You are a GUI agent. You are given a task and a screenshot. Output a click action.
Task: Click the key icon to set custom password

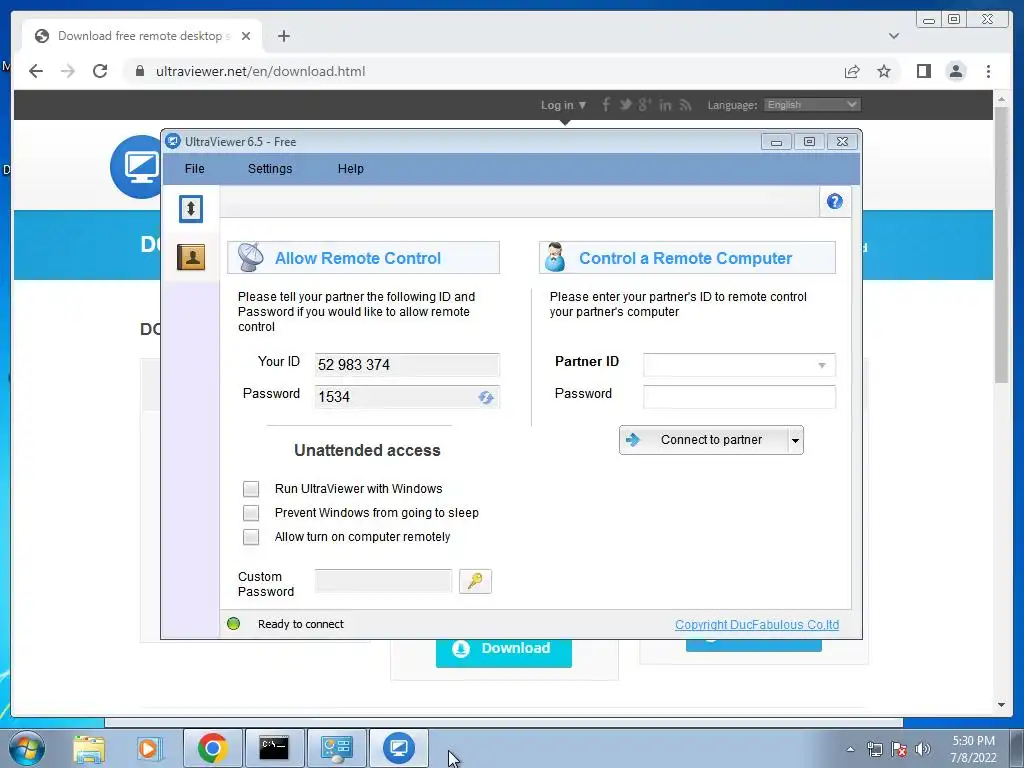475,581
